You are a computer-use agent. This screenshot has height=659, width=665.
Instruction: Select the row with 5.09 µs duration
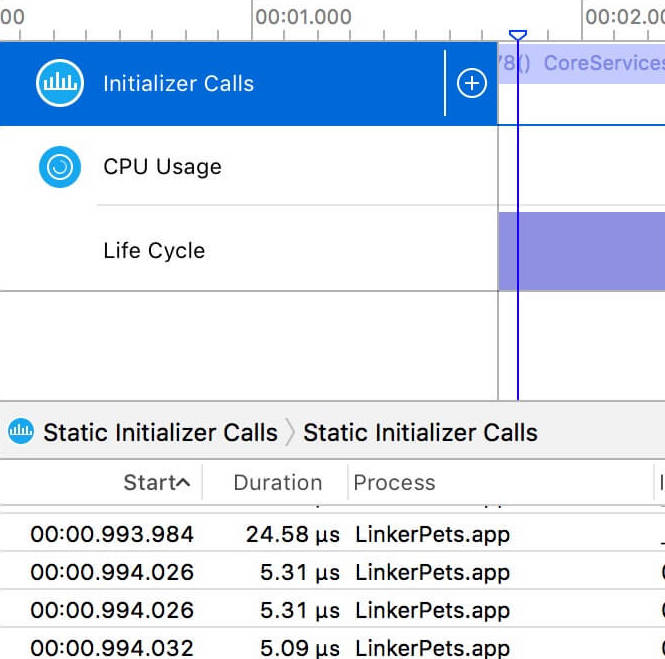(300, 647)
